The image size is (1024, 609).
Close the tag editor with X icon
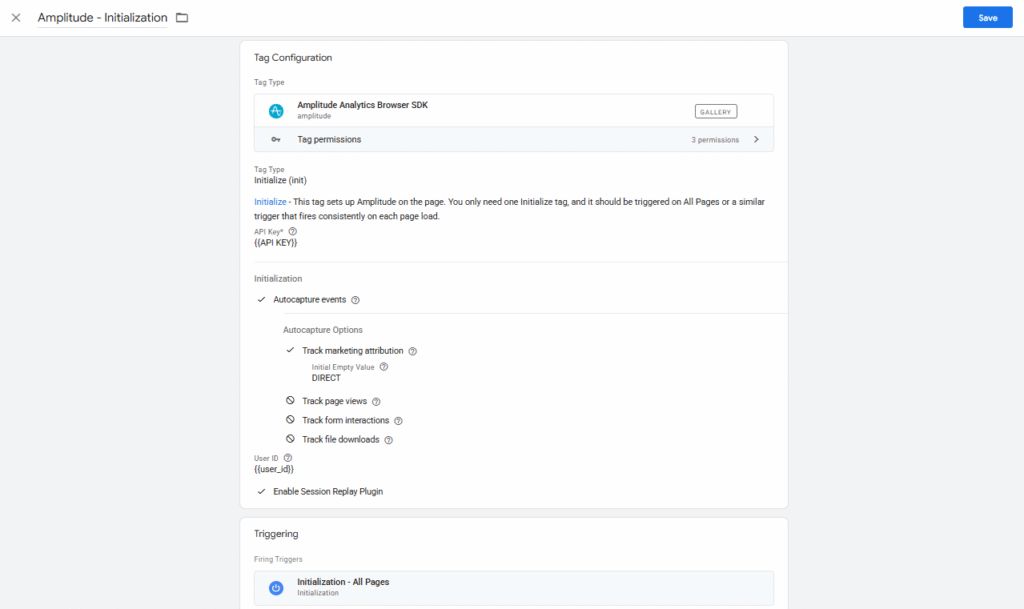point(16,18)
